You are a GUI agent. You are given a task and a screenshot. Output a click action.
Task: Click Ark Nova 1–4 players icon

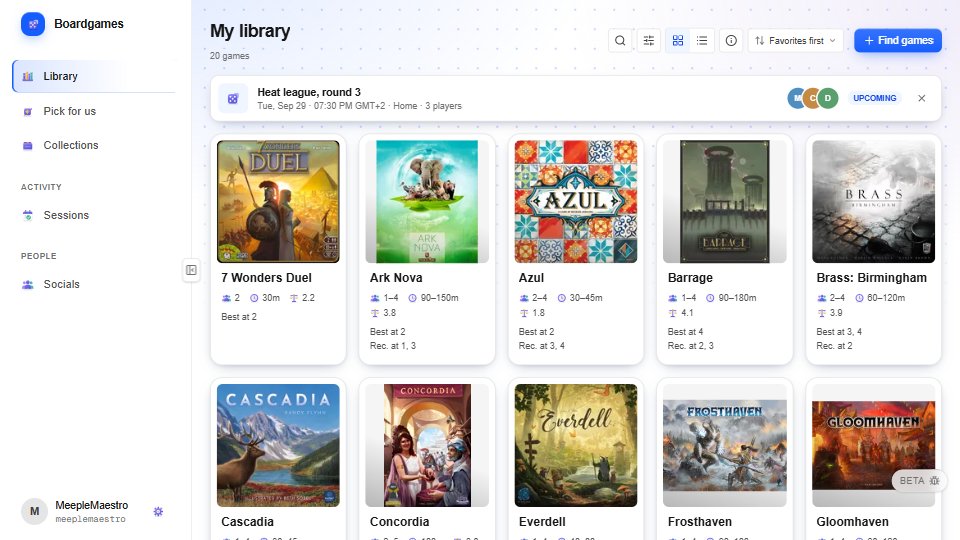[x=375, y=298]
